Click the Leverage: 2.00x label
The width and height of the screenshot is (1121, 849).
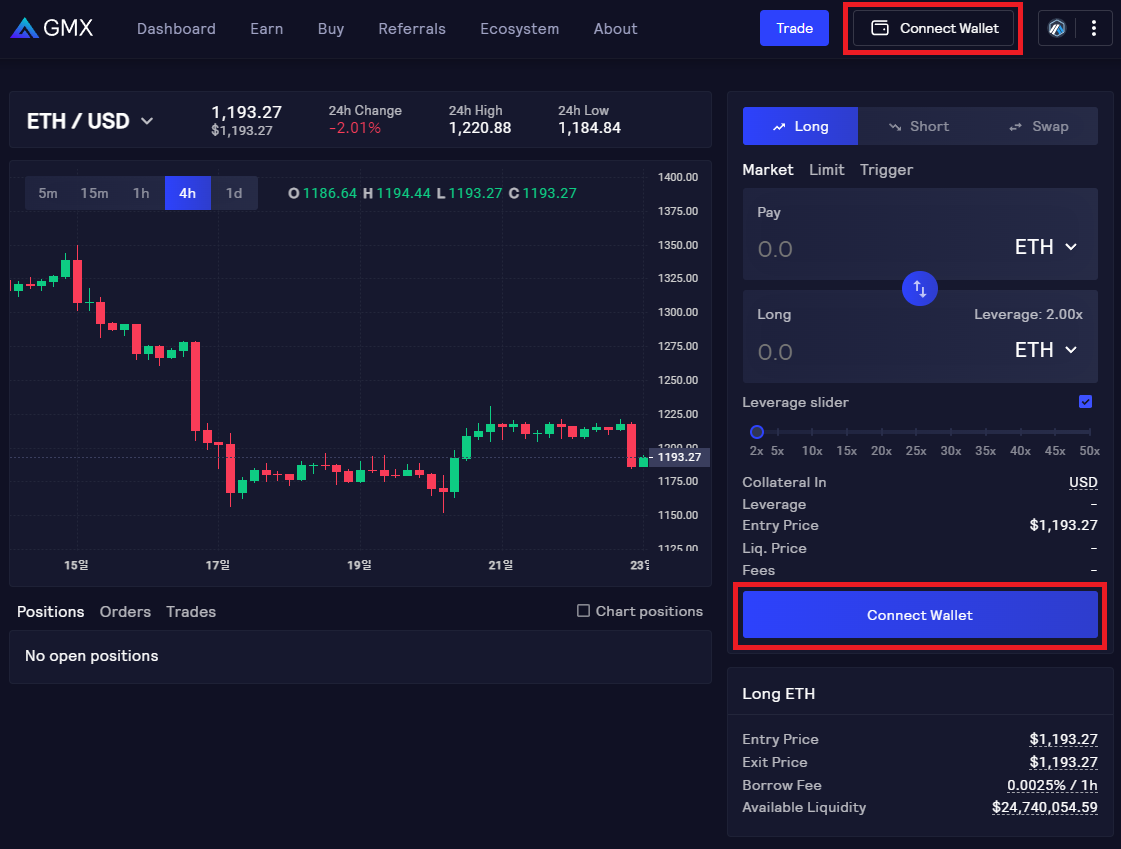1028,314
